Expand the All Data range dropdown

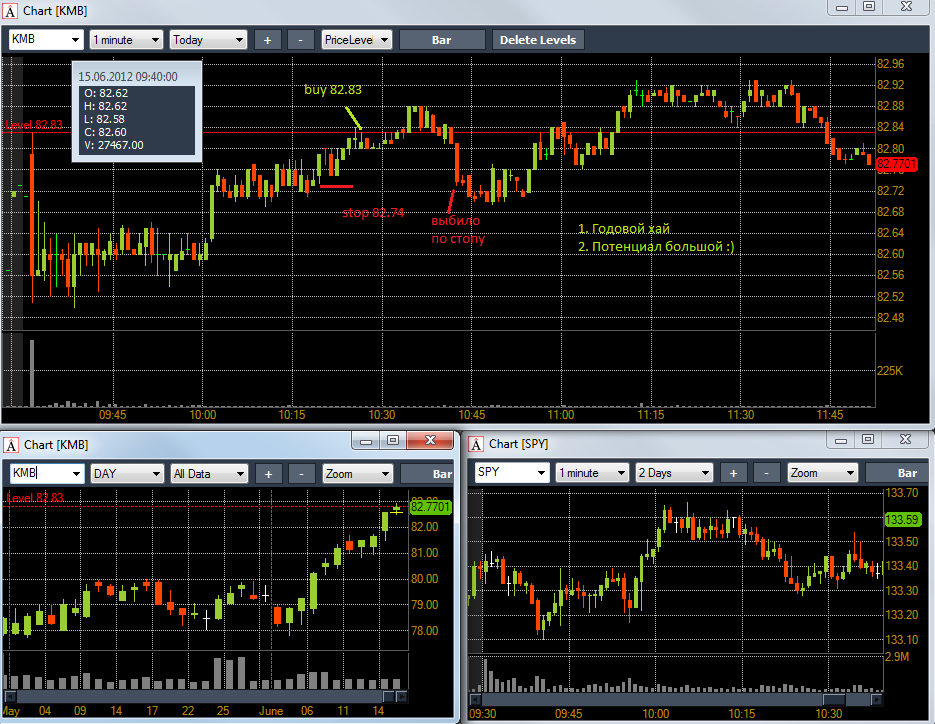click(209, 474)
